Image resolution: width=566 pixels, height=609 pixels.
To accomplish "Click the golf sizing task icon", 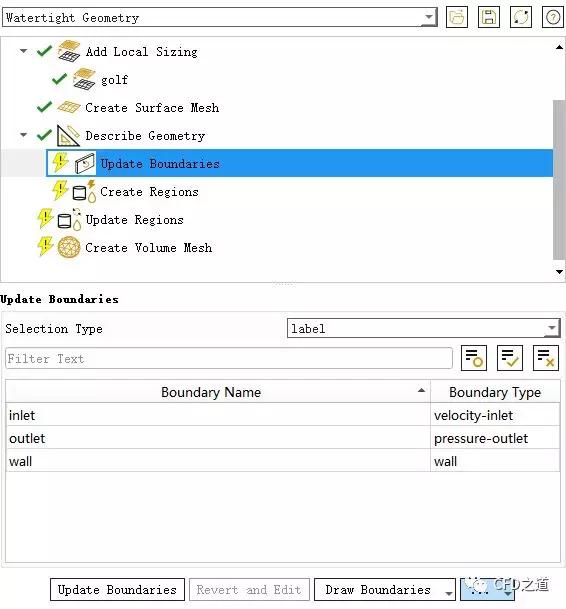I will [x=84, y=79].
